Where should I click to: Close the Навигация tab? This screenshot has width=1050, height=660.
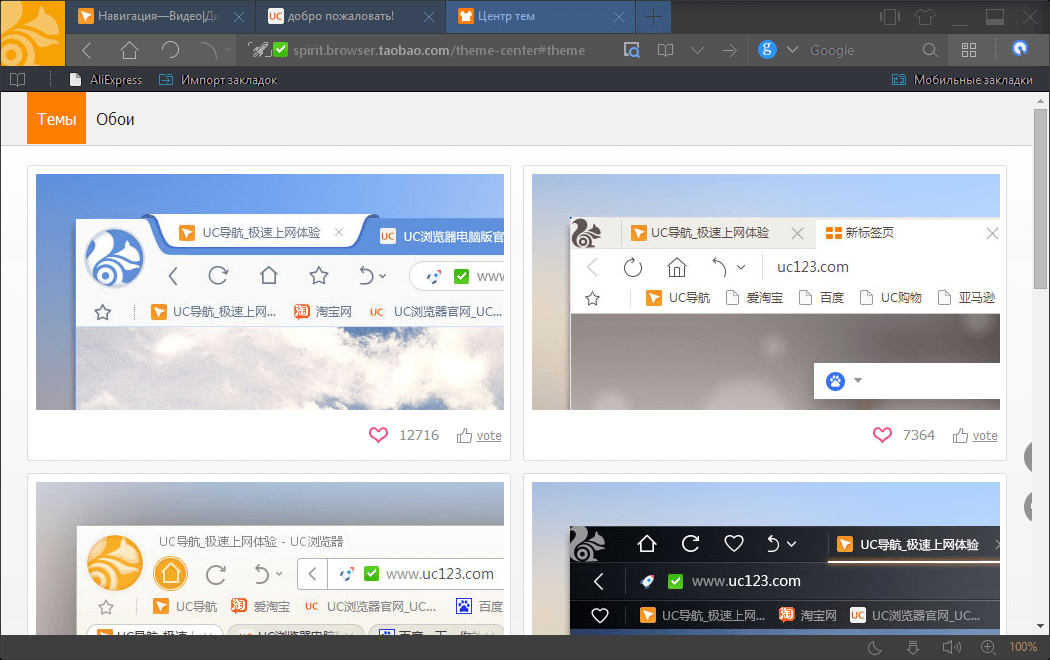pos(238,17)
